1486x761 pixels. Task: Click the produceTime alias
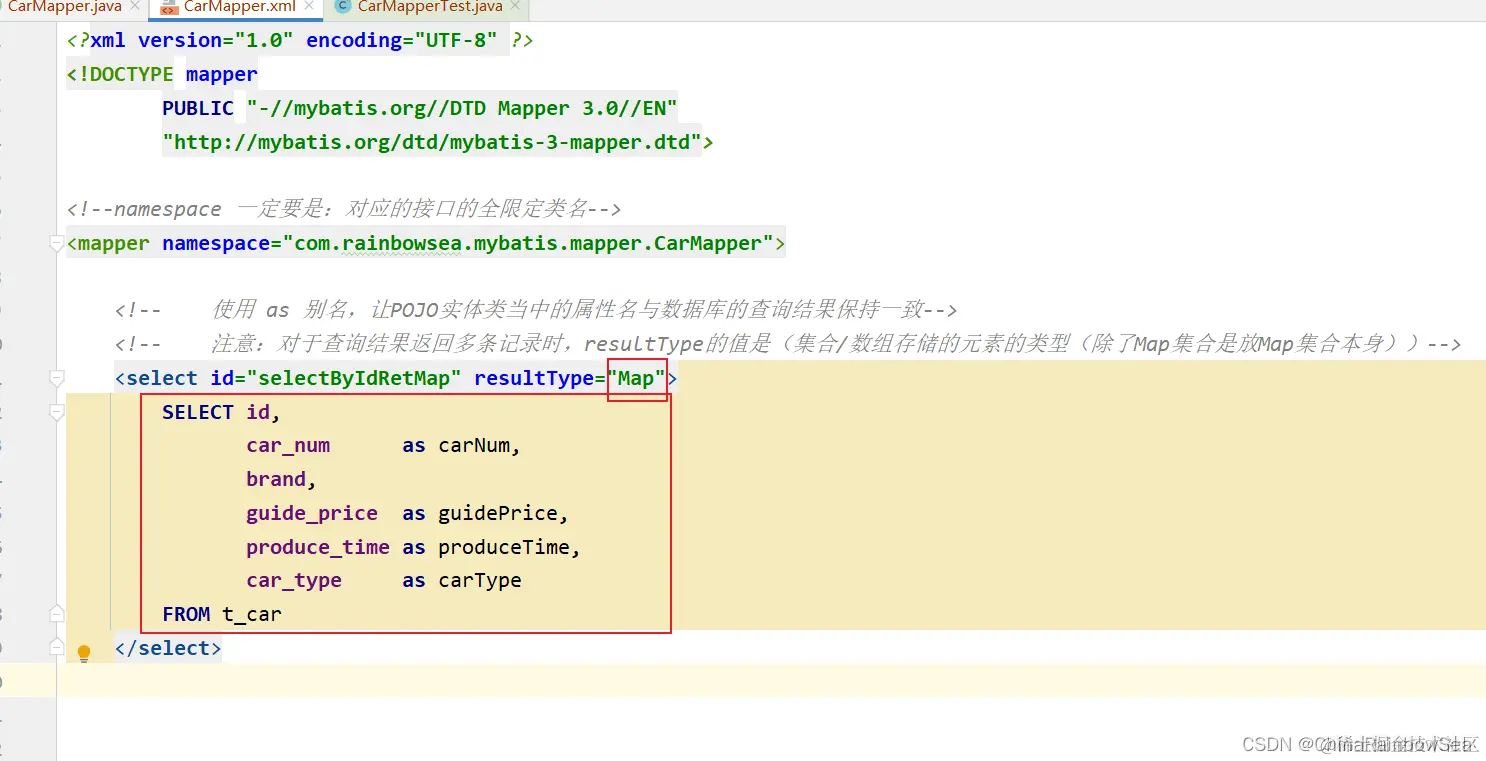pyautogui.click(x=504, y=547)
